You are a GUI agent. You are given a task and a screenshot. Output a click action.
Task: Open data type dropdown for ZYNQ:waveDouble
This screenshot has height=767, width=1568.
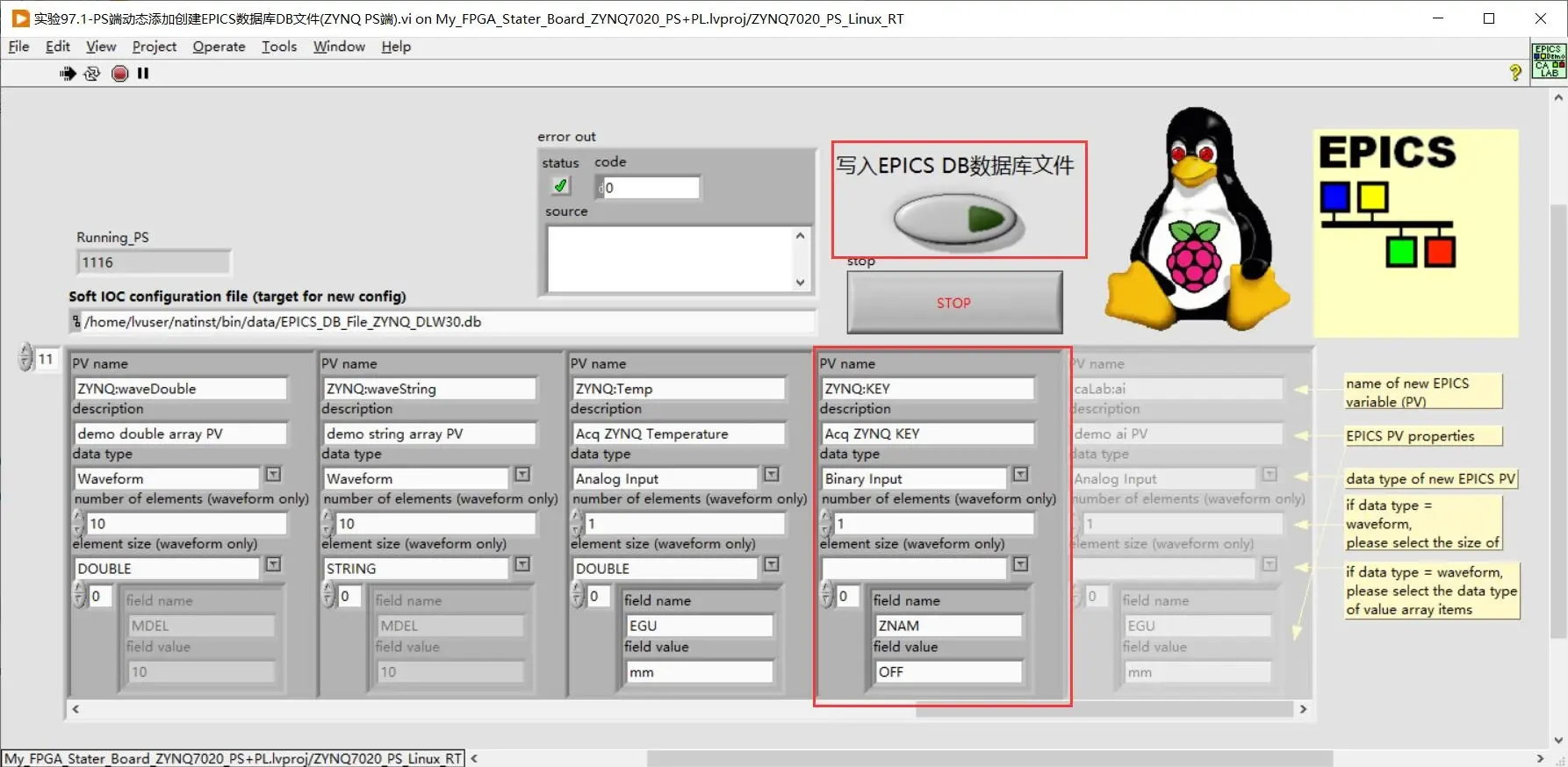click(x=274, y=475)
